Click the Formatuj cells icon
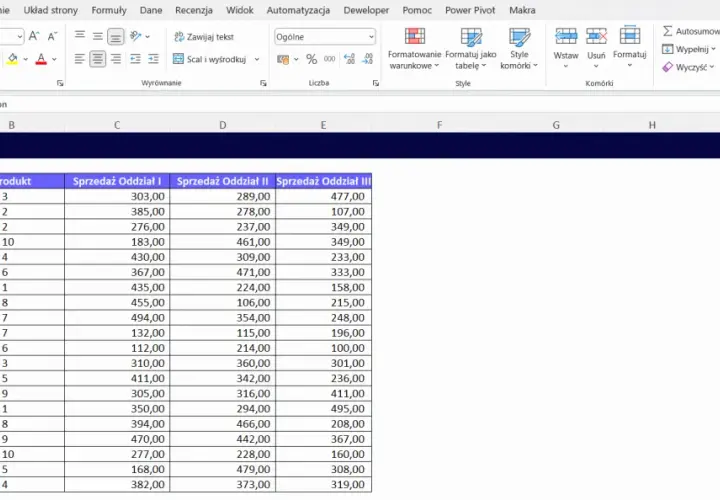Viewport: 720px width, 500px height. click(x=630, y=35)
